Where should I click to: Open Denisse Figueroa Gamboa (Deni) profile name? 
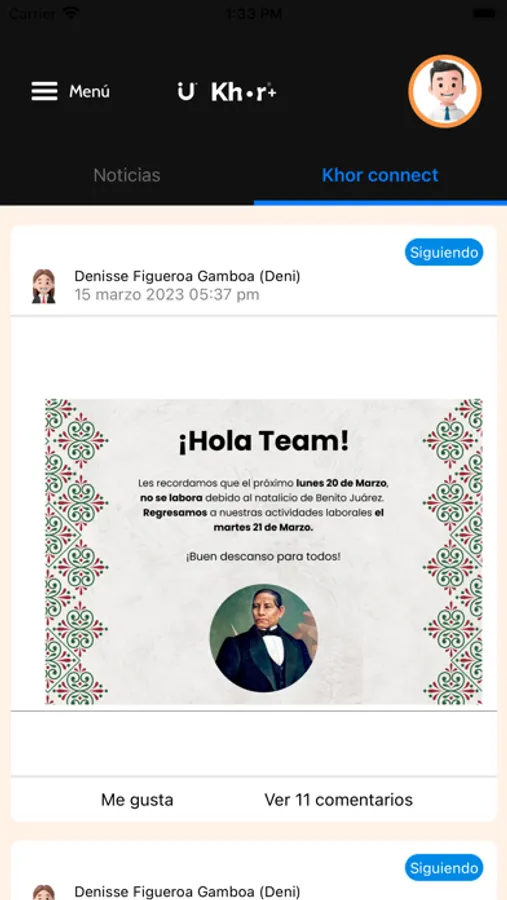(x=187, y=277)
